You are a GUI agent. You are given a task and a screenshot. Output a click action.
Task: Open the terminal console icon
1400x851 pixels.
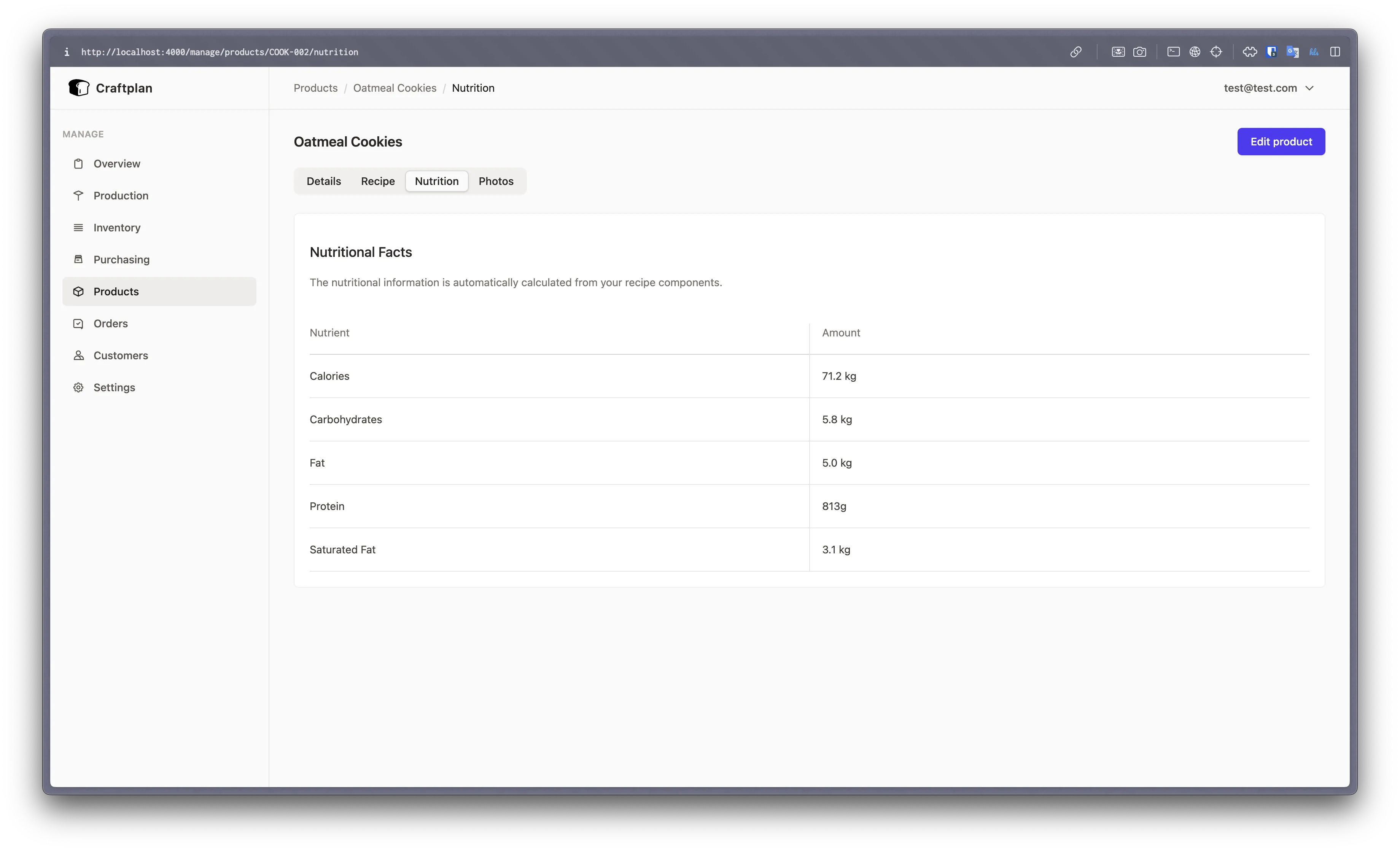tap(1173, 52)
